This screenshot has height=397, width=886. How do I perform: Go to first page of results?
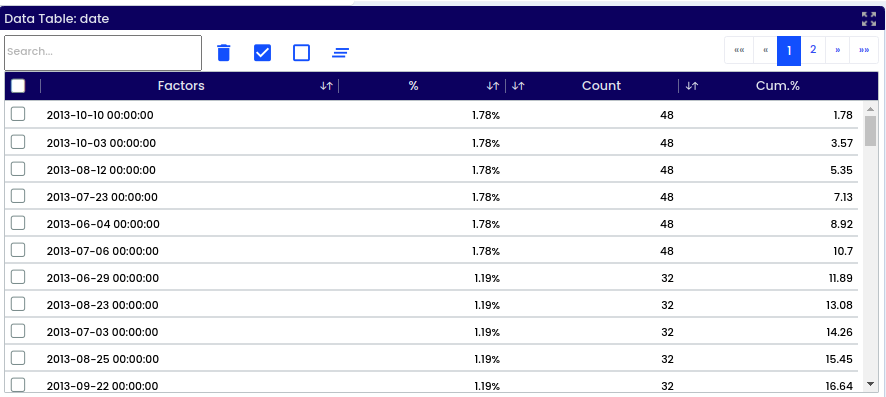[x=739, y=50]
